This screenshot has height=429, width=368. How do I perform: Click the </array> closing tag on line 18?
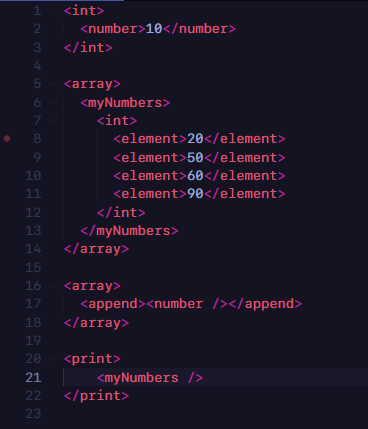pyautogui.click(x=96, y=323)
